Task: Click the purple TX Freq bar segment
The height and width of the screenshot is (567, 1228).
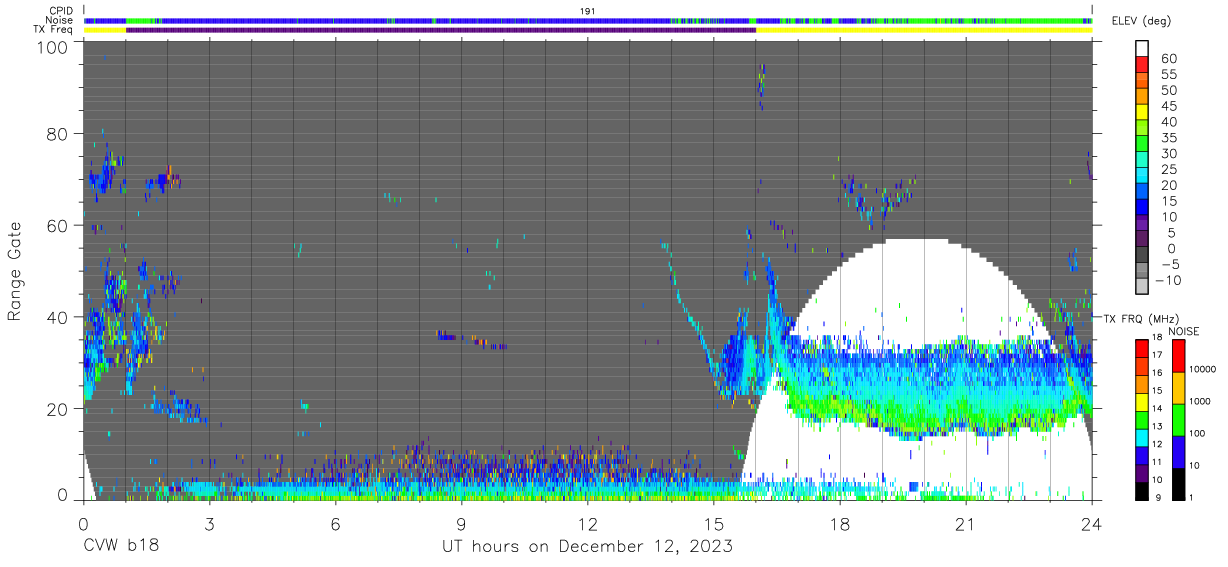Action: pos(441,30)
